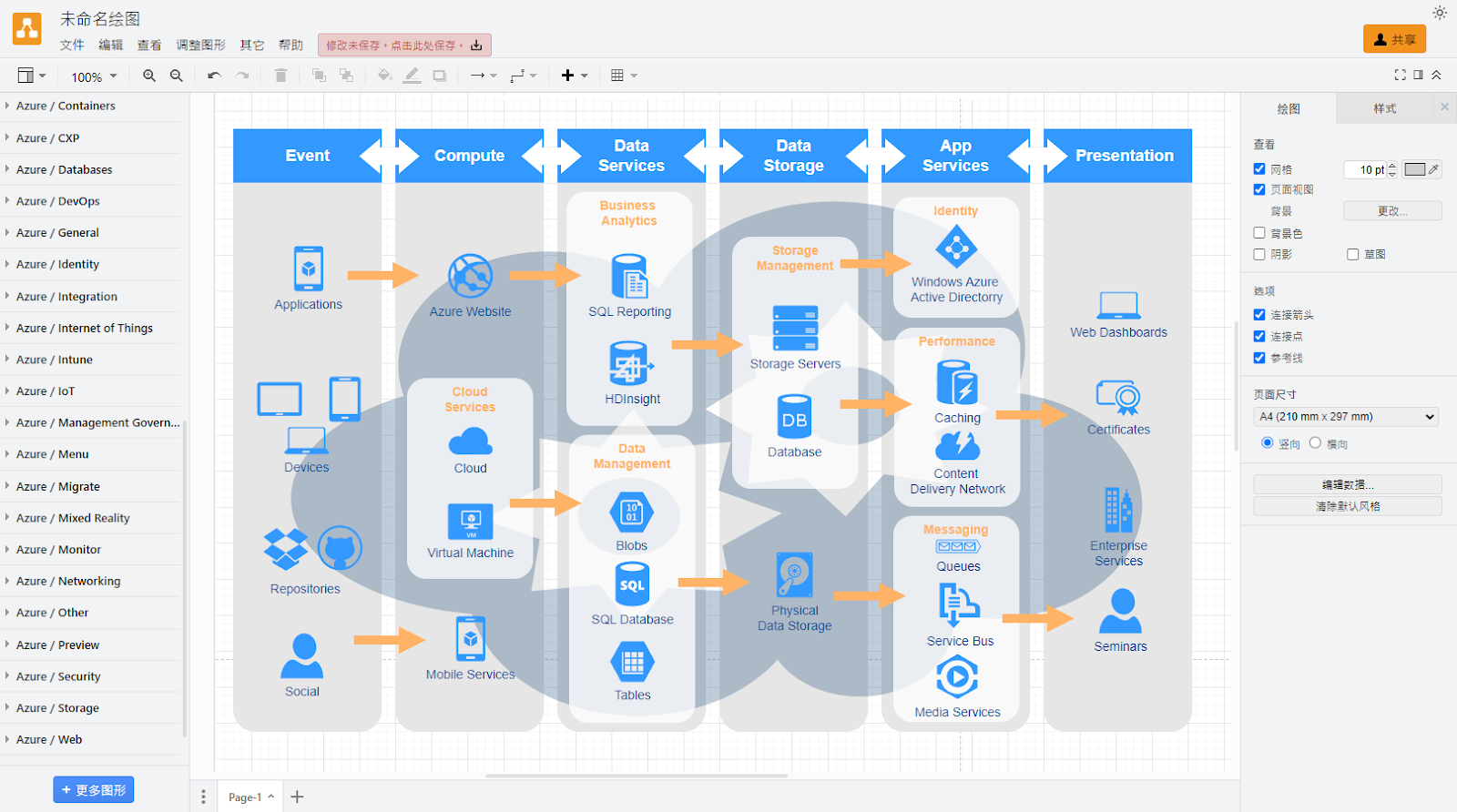Select the Media Services icon
Viewport: 1457px width, 812px height.
957,677
